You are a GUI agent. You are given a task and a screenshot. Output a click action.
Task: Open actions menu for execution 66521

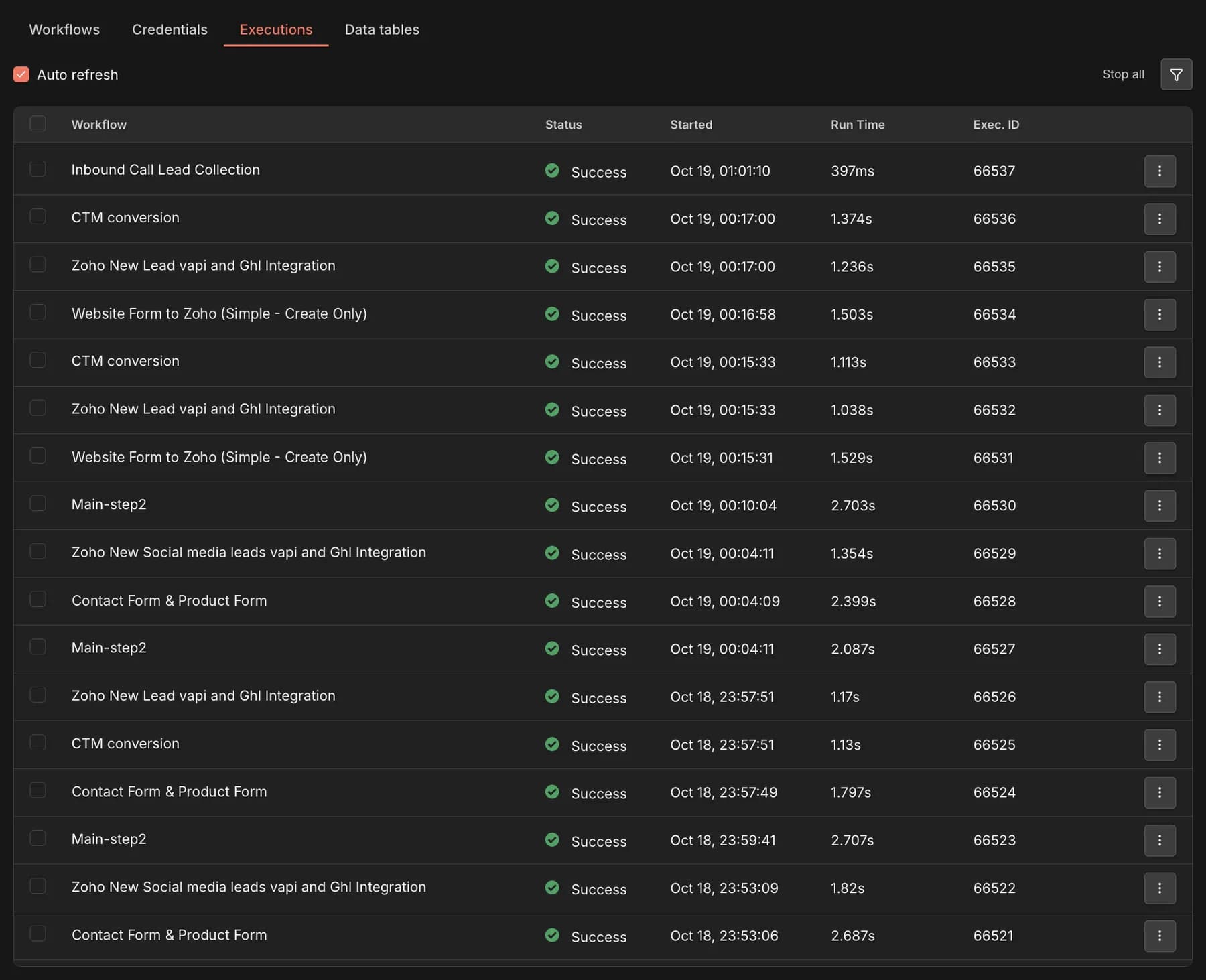pos(1160,936)
